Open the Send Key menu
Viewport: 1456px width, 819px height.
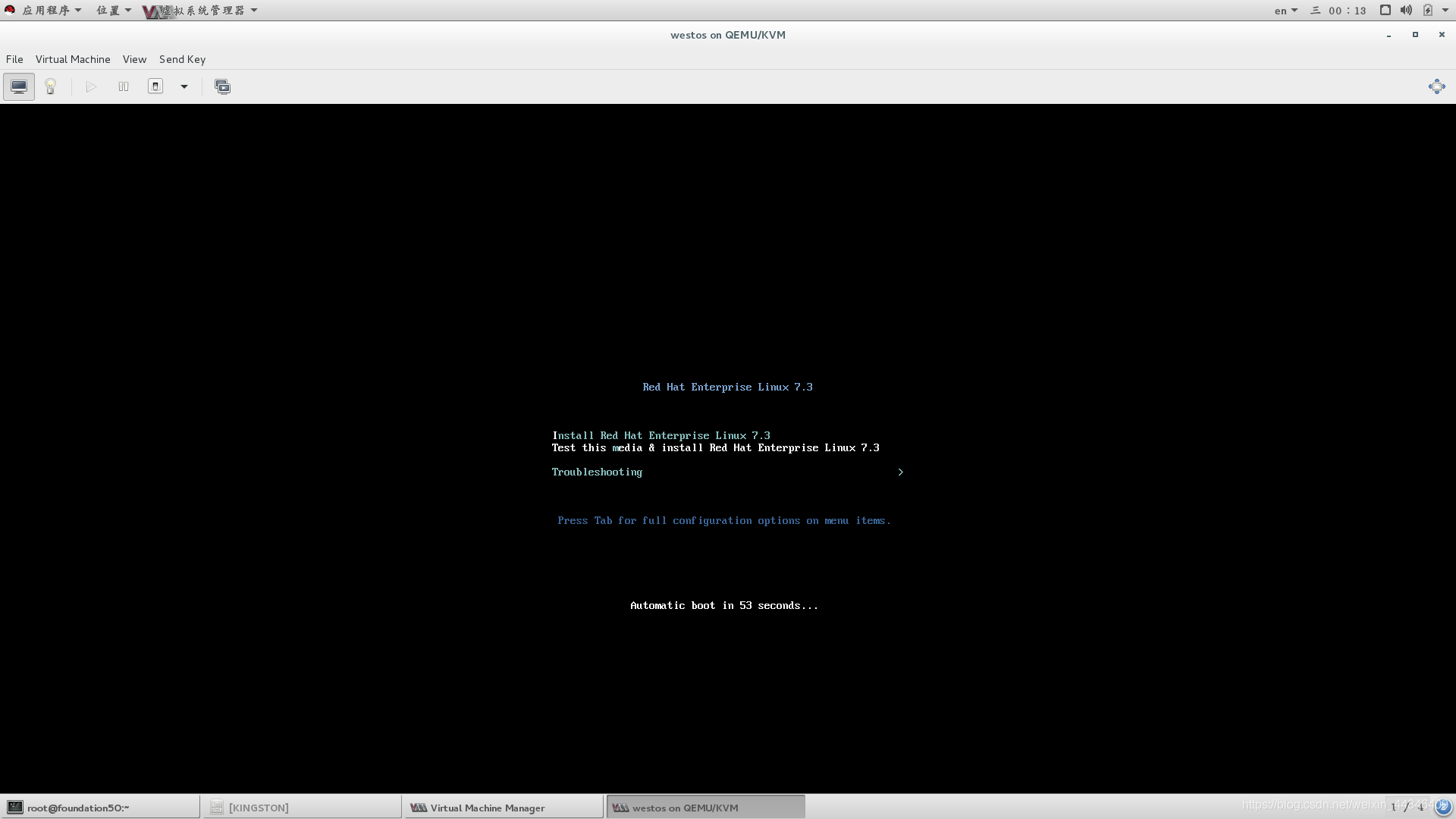coord(182,59)
